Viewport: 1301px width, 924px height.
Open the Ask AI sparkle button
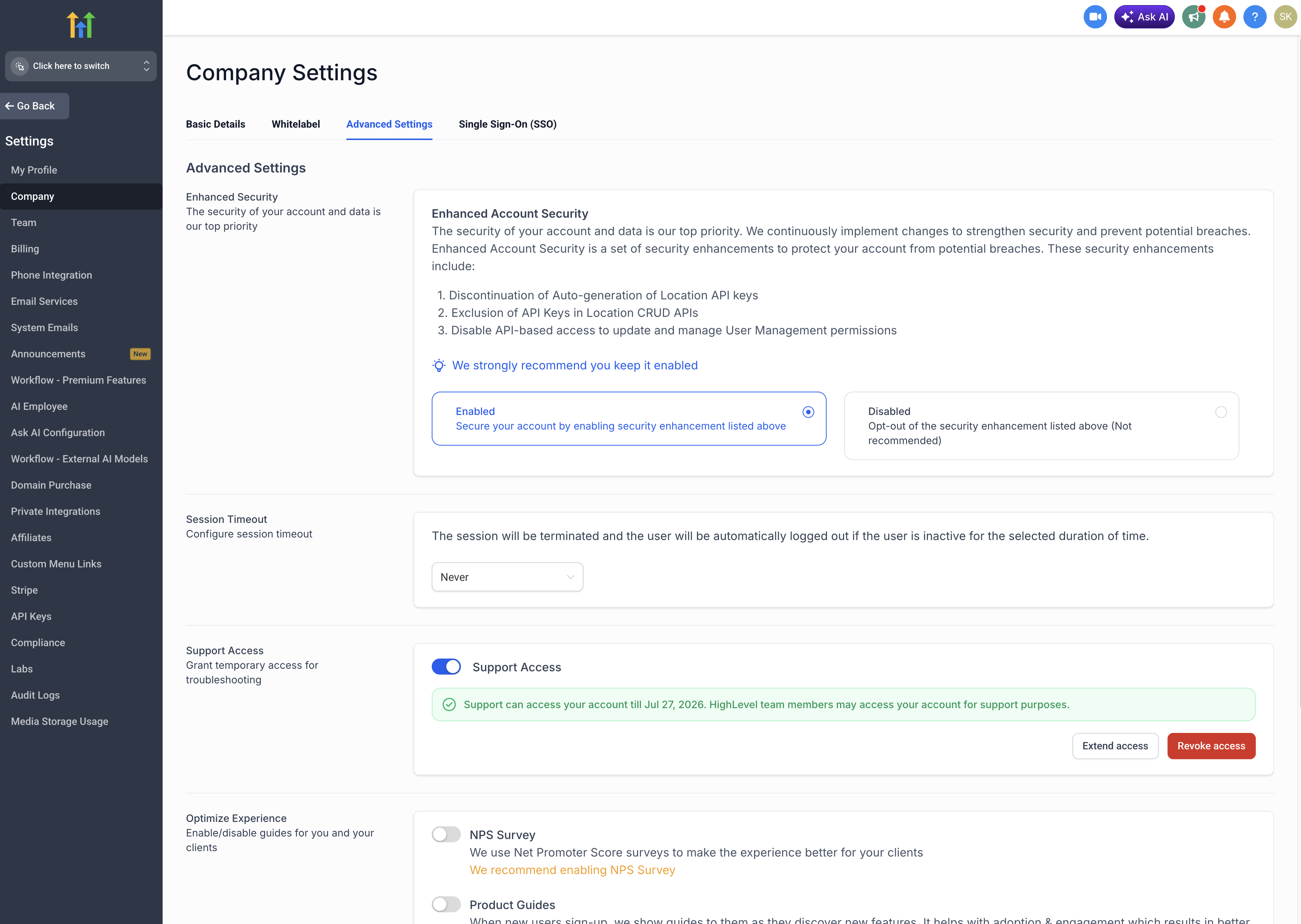tap(1144, 17)
